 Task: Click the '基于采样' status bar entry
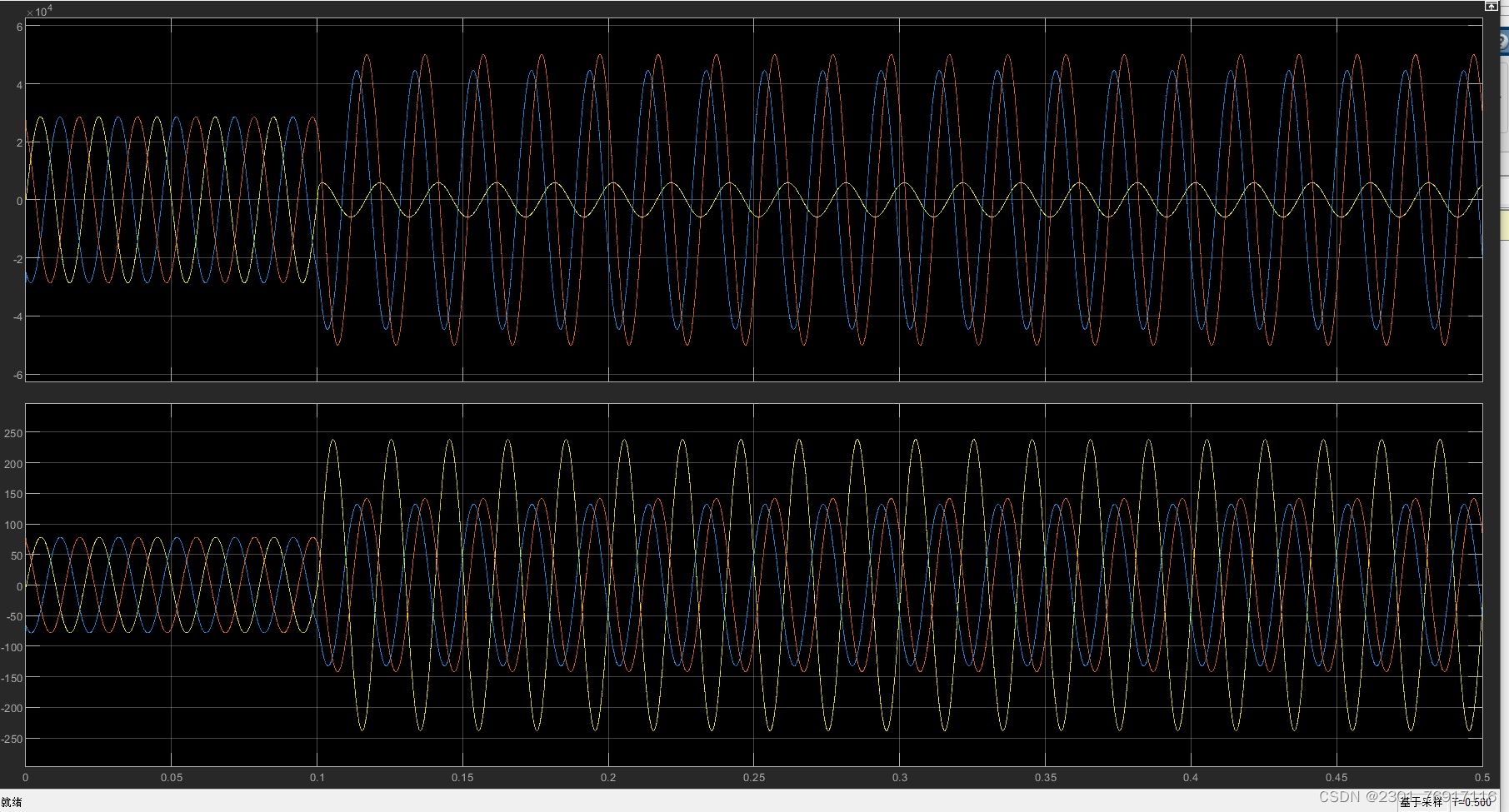click(1421, 803)
